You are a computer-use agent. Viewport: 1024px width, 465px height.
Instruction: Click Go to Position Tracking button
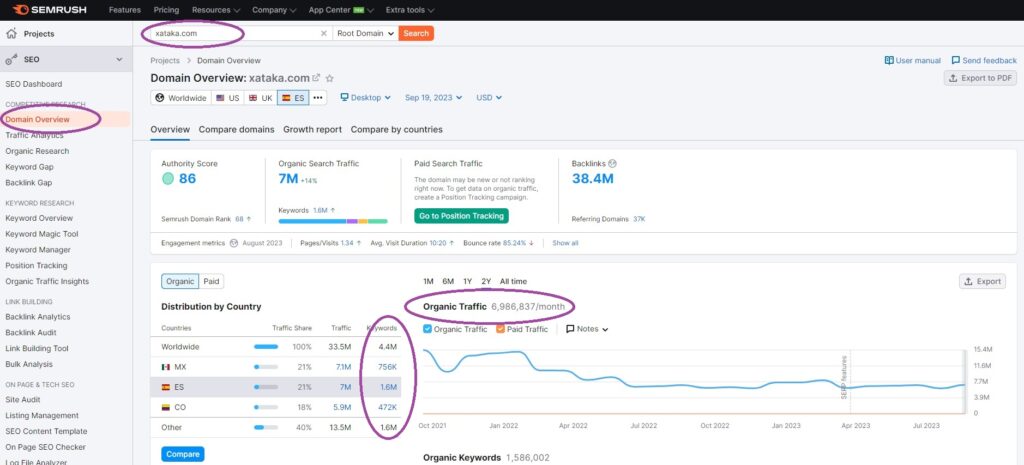point(461,216)
